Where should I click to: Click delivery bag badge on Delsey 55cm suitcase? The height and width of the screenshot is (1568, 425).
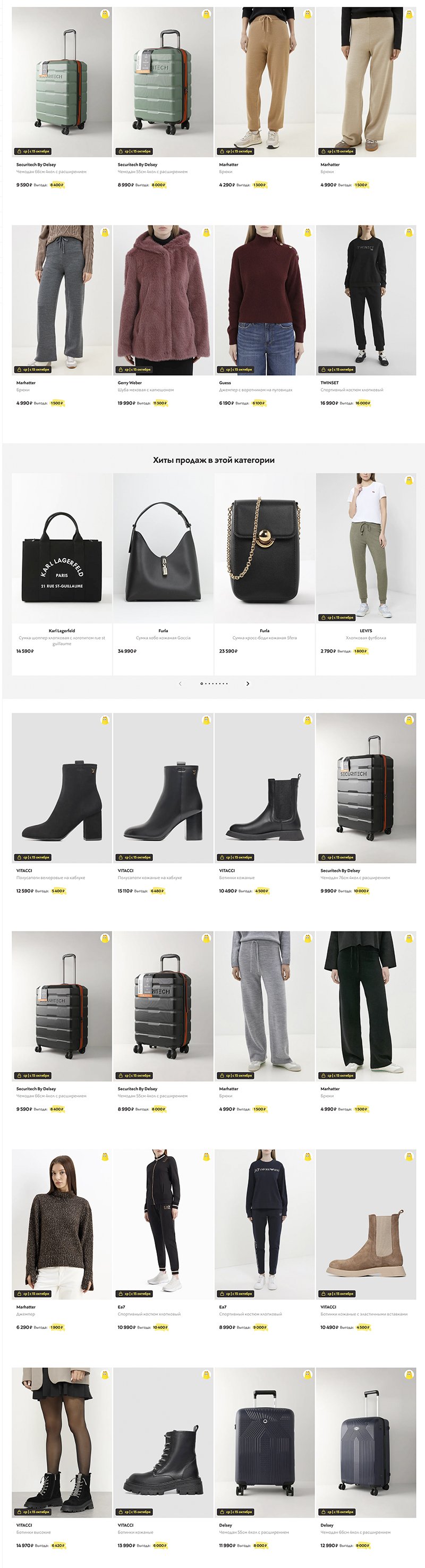(x=235, y=1512)
